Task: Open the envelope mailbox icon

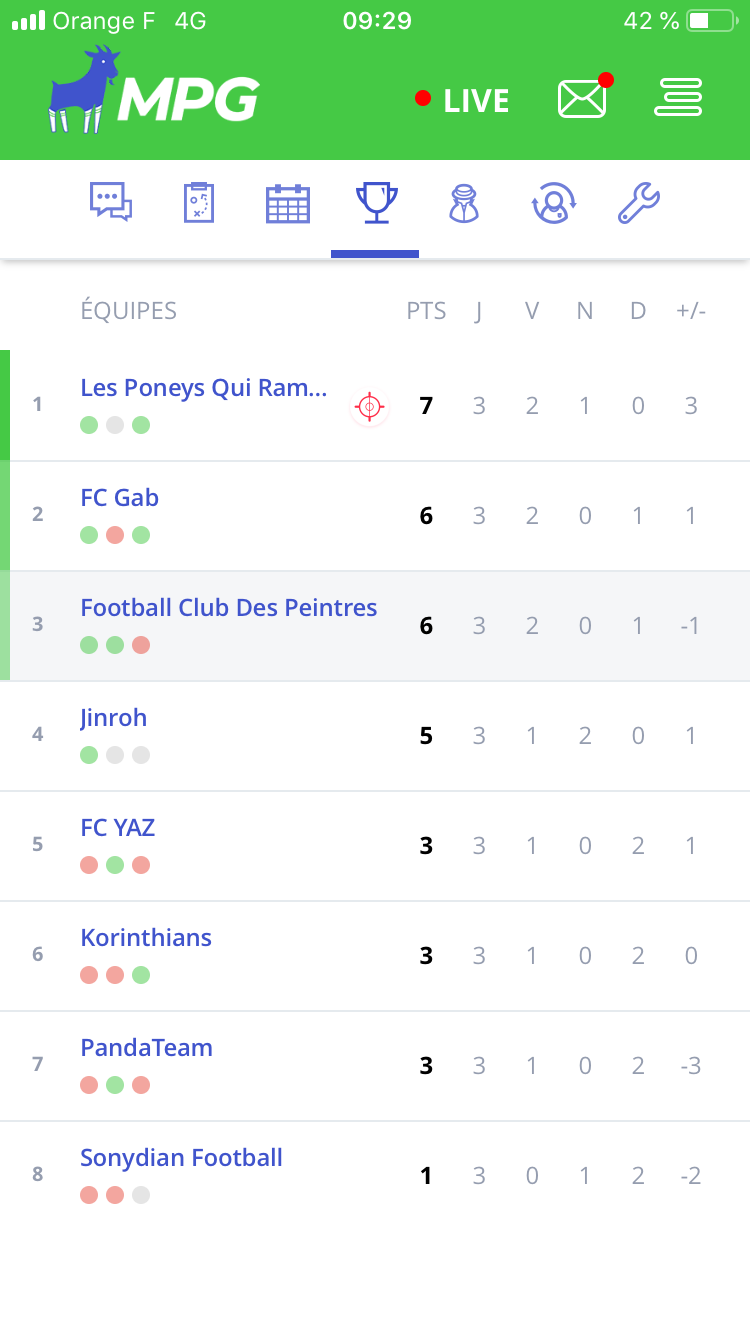Action: click(582, 99)
